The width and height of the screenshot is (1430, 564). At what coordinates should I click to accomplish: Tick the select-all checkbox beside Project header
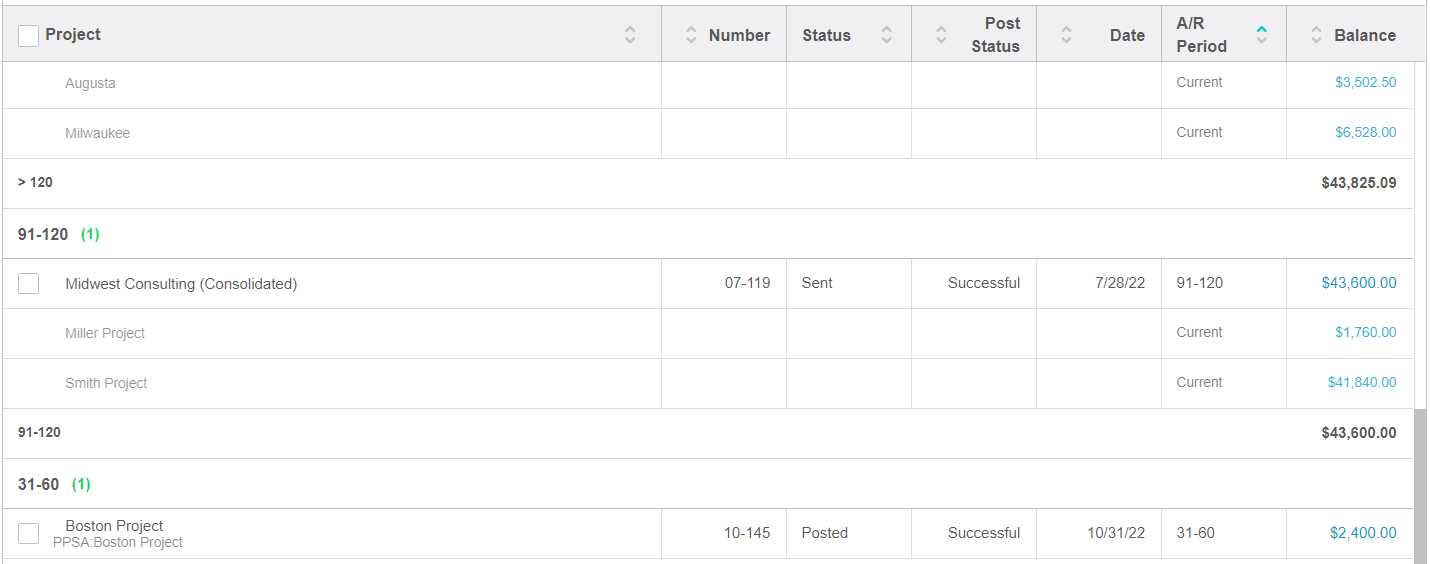(x=29, y=35)
